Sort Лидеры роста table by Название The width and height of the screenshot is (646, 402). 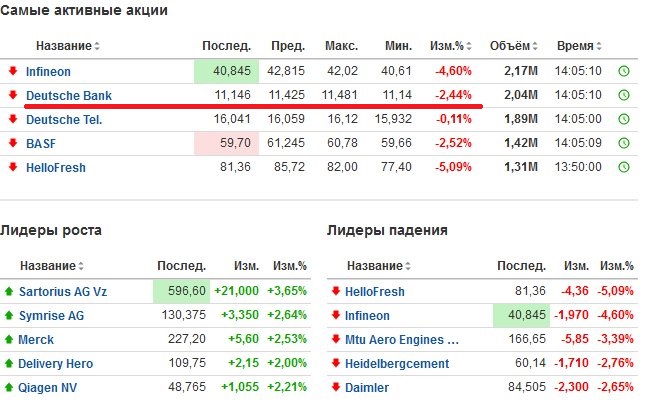52,266
